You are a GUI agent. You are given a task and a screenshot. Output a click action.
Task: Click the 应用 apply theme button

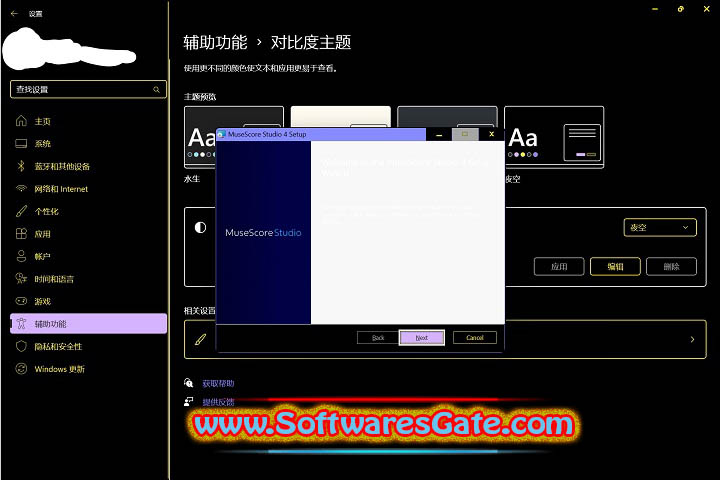559,266
